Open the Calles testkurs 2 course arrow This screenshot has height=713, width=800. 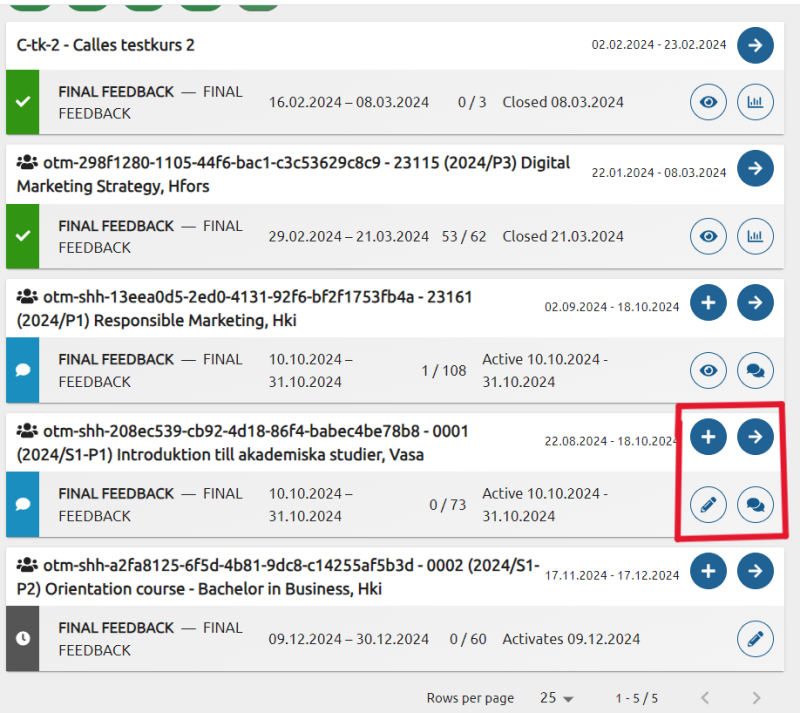pos(755,45)
